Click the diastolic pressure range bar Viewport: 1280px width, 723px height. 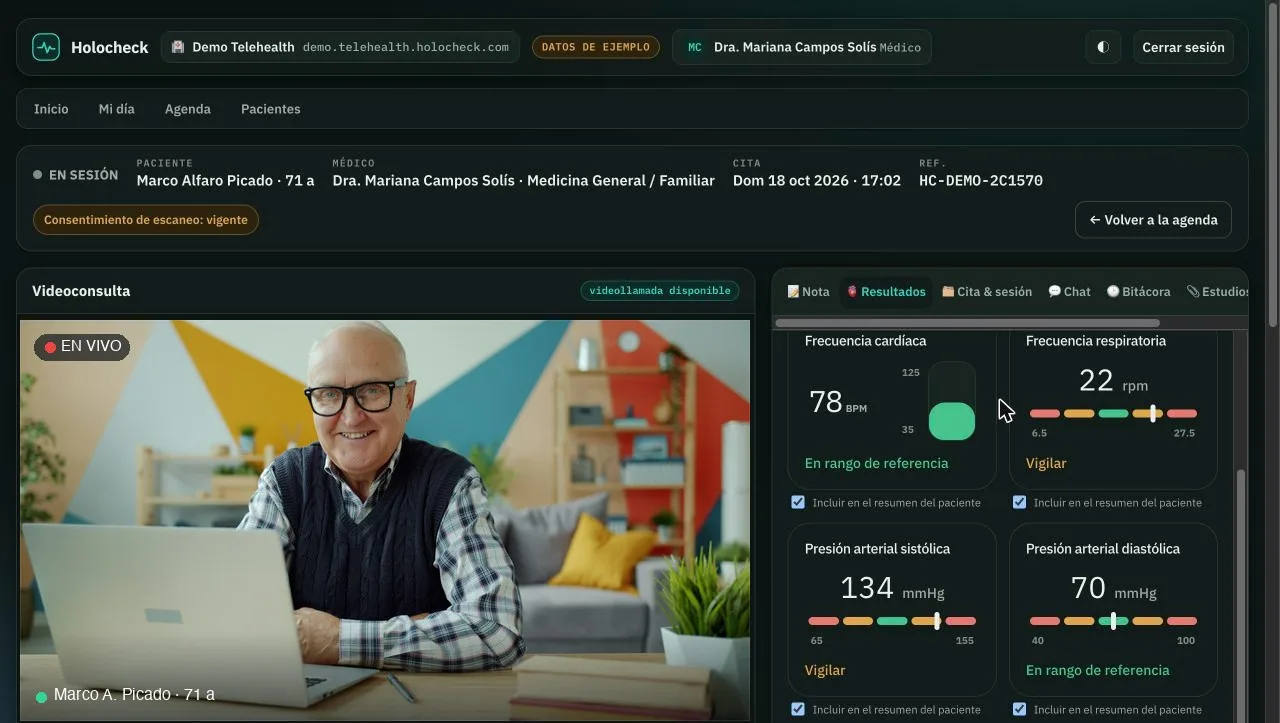pos(1113,621)
